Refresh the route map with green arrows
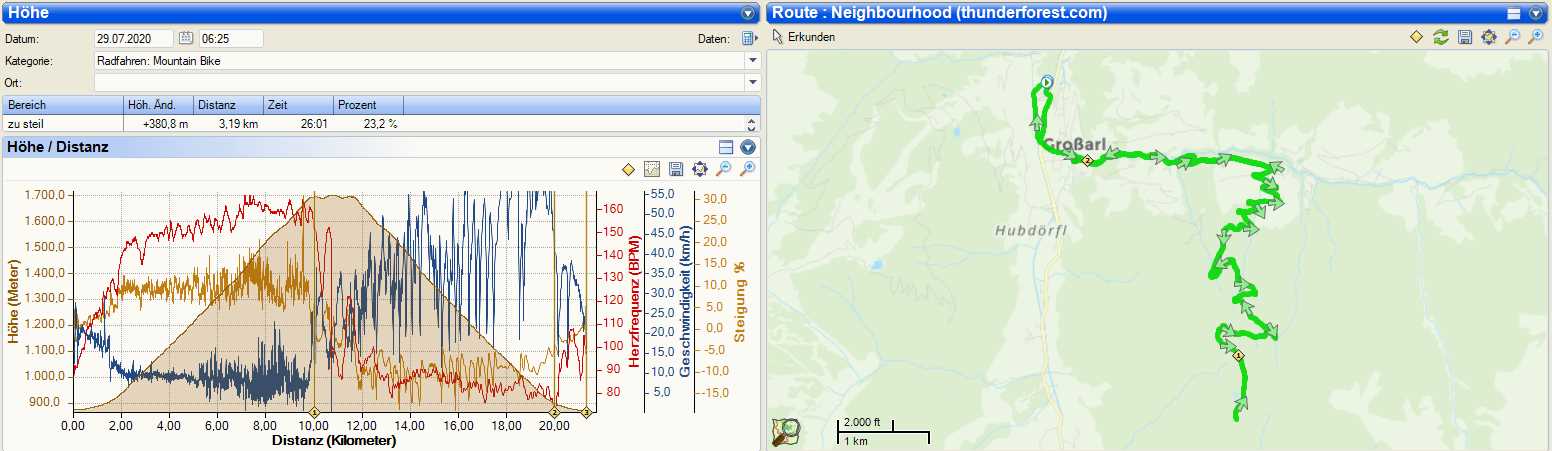 click(1441, 37)
